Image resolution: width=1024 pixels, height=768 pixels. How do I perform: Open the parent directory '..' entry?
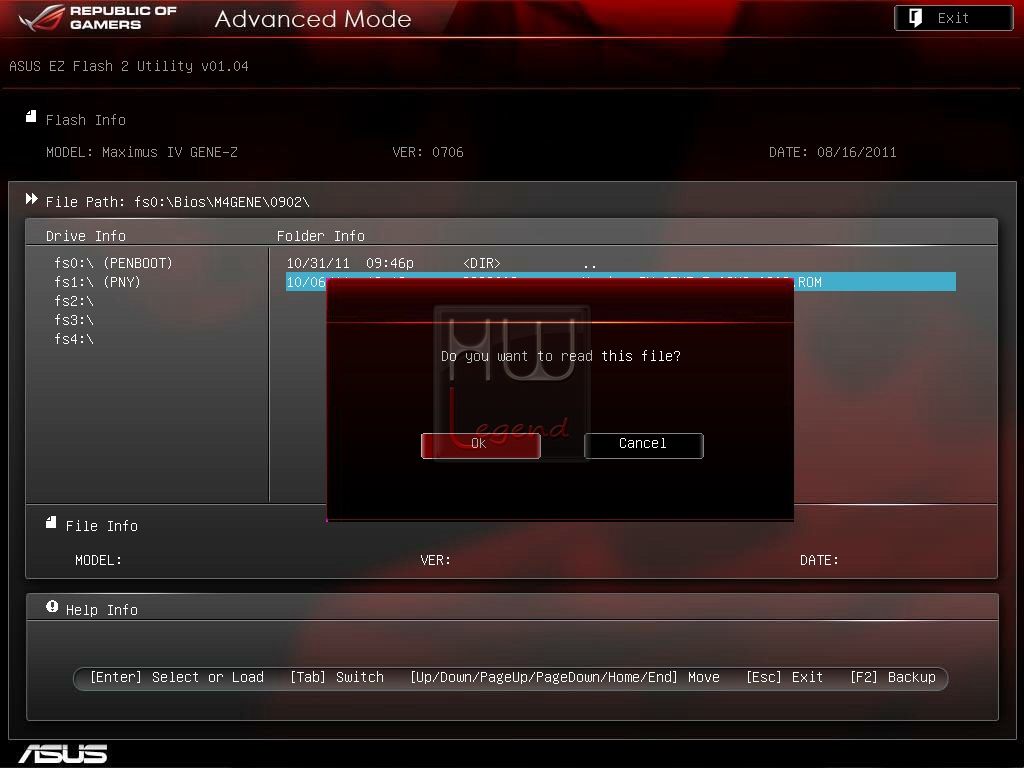click(x=441, y=263)
